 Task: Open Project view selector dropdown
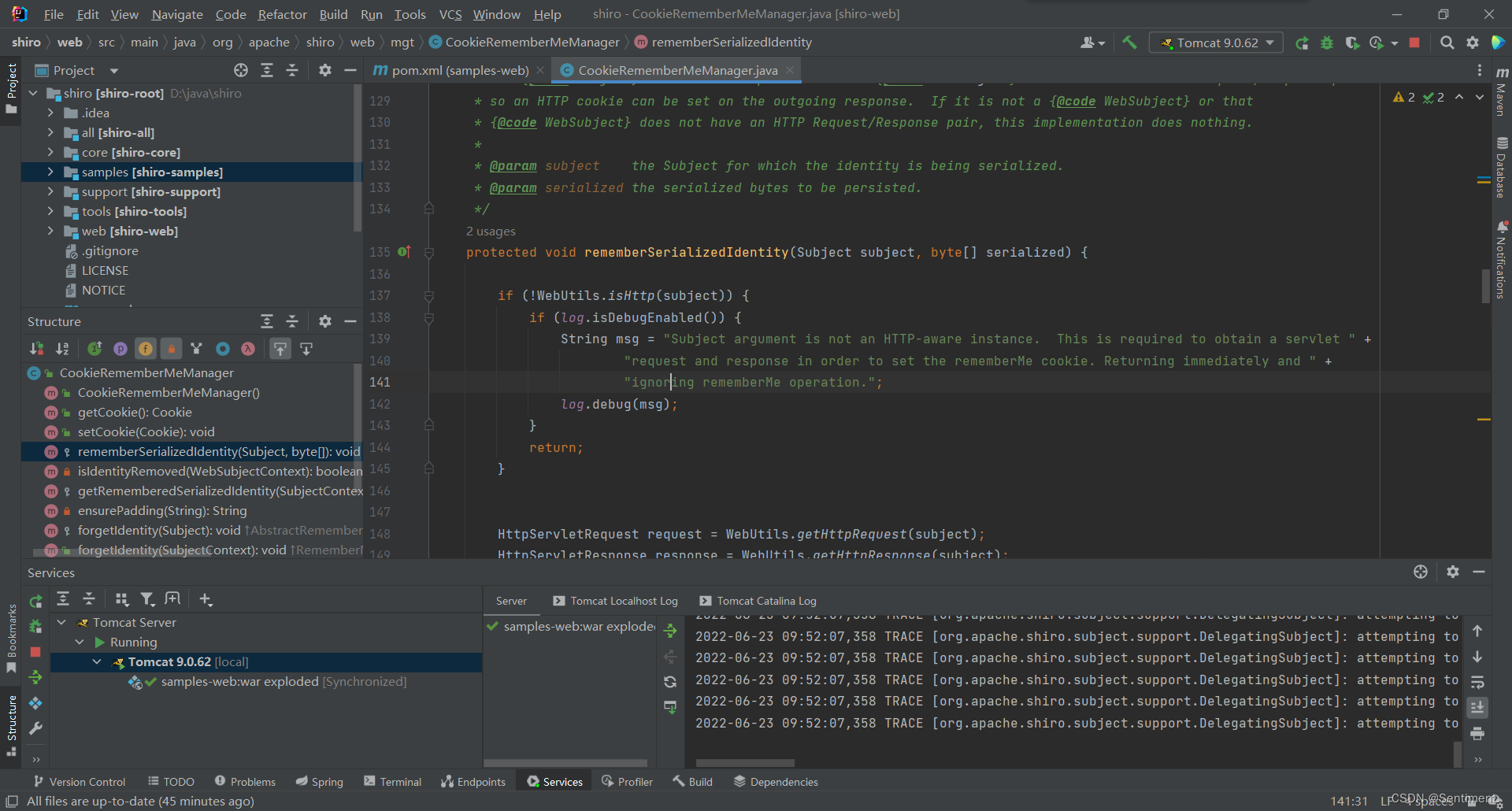point(76,70)
